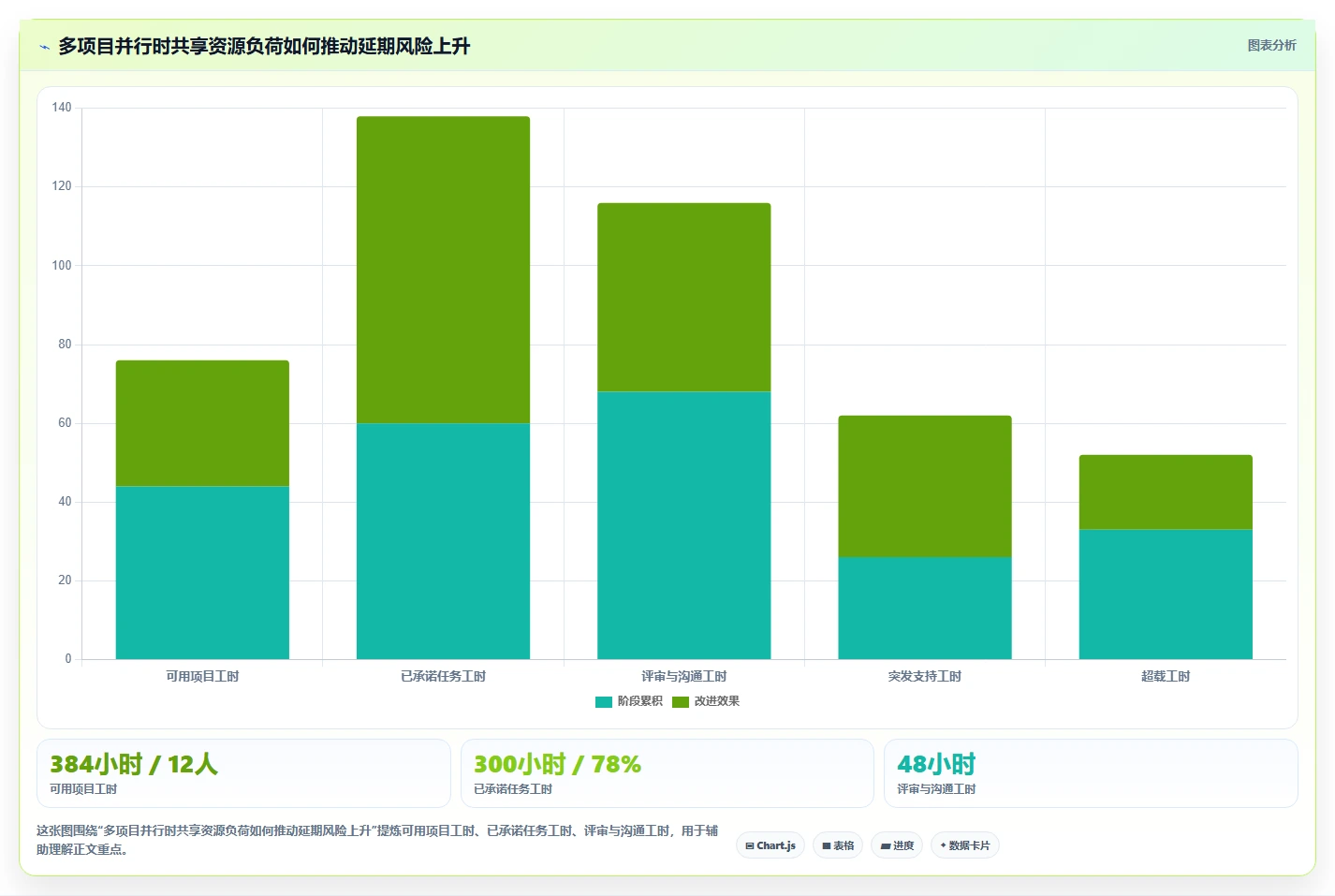Select the 进度 tag chip

[x=897, y=845]
